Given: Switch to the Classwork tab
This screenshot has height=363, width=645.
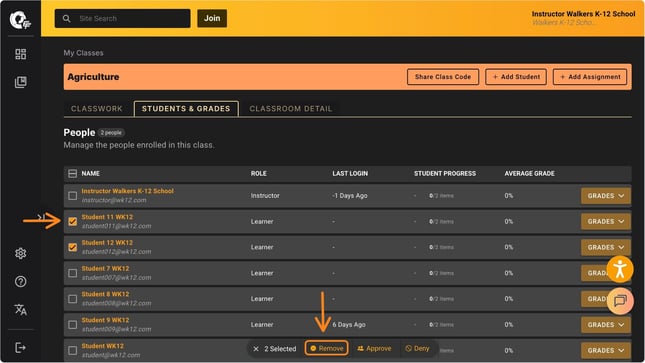Looking at the screenshot, I should pos(97,109).
